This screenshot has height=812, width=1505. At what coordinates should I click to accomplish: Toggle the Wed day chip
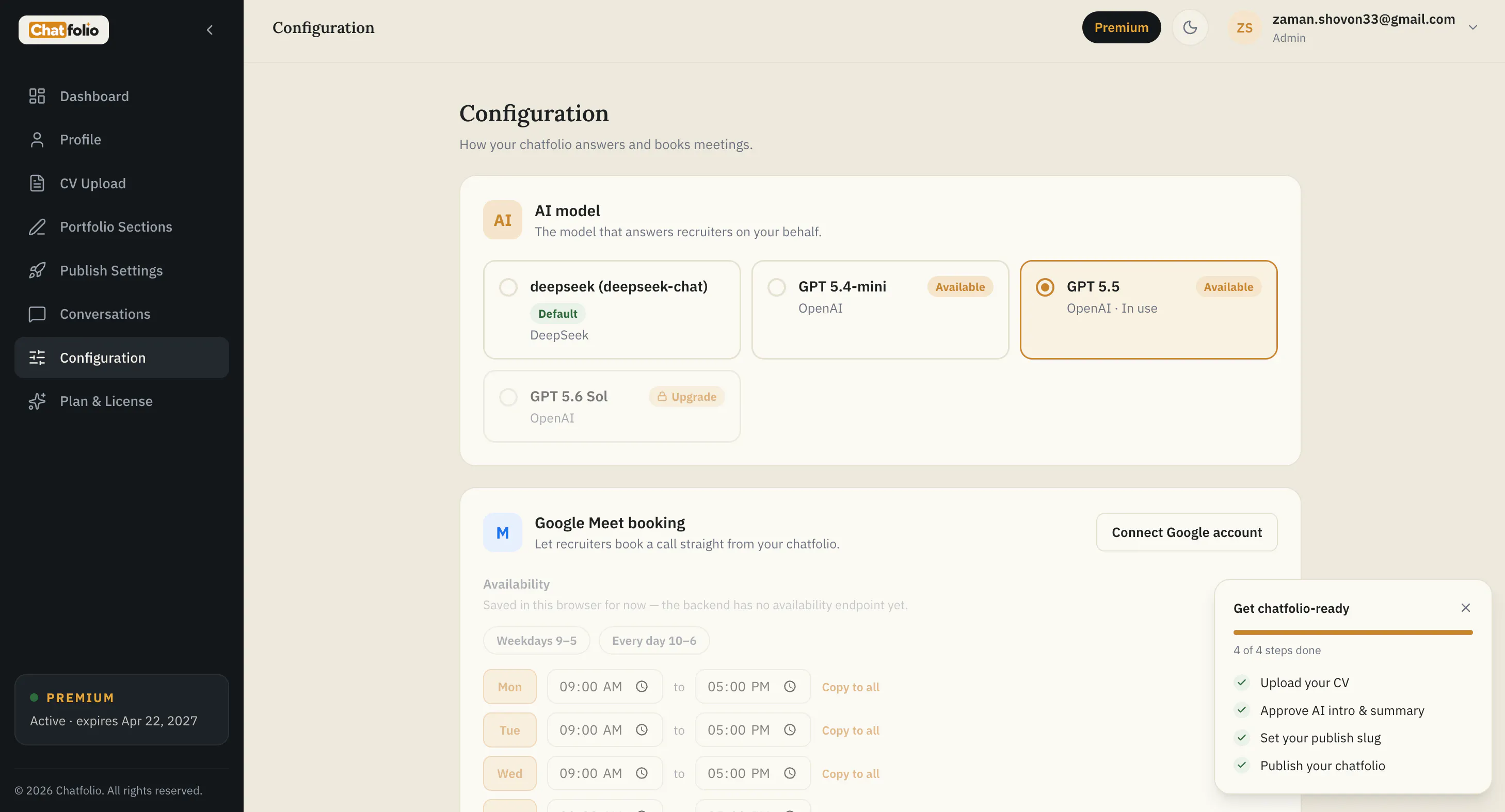coord(509,773)
